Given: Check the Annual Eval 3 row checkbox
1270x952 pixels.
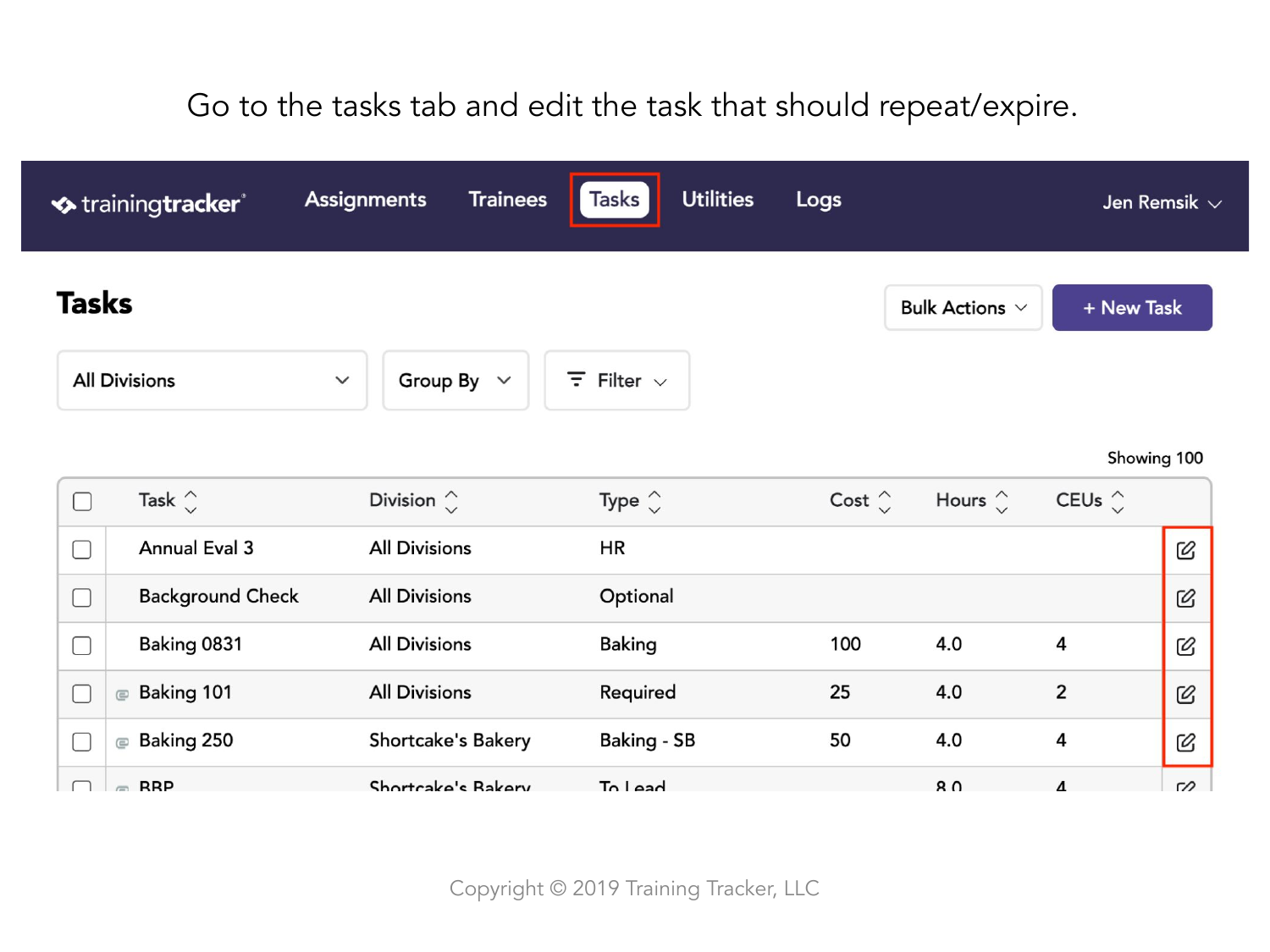Looking at the screenshot, I should pos(82,550).
